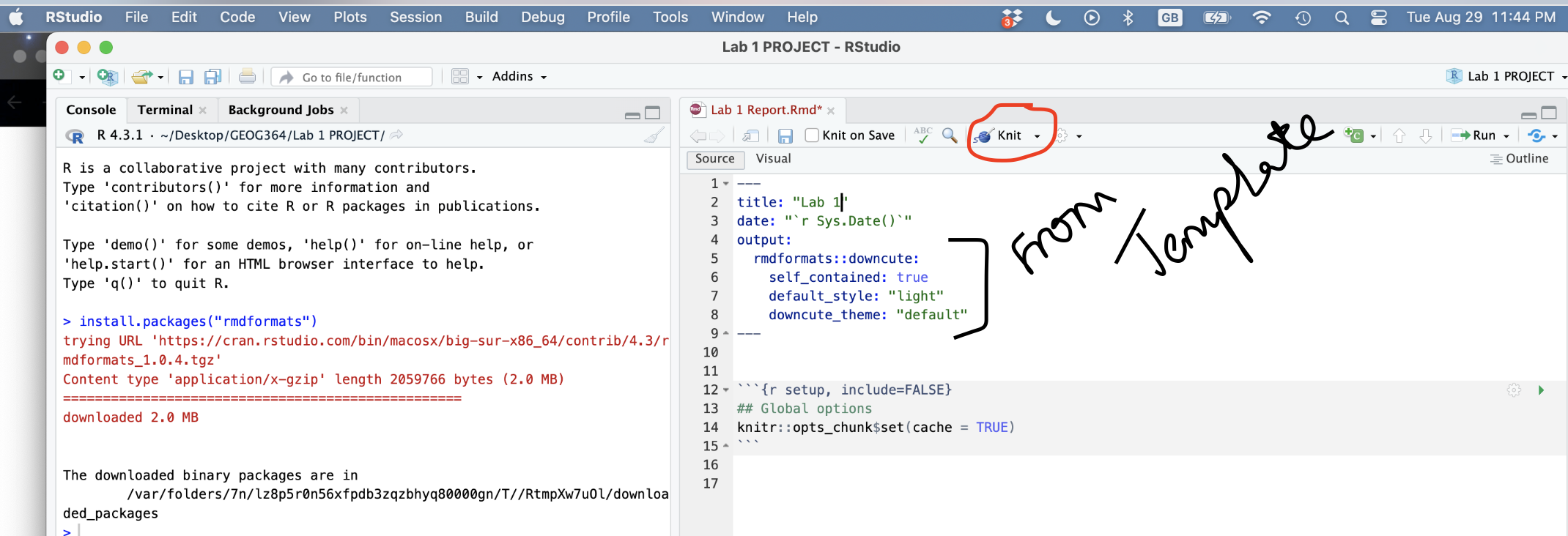Switch editor to Source mode
The width and height of the screenshot is (1568, 536).
[x=714, y=159]
